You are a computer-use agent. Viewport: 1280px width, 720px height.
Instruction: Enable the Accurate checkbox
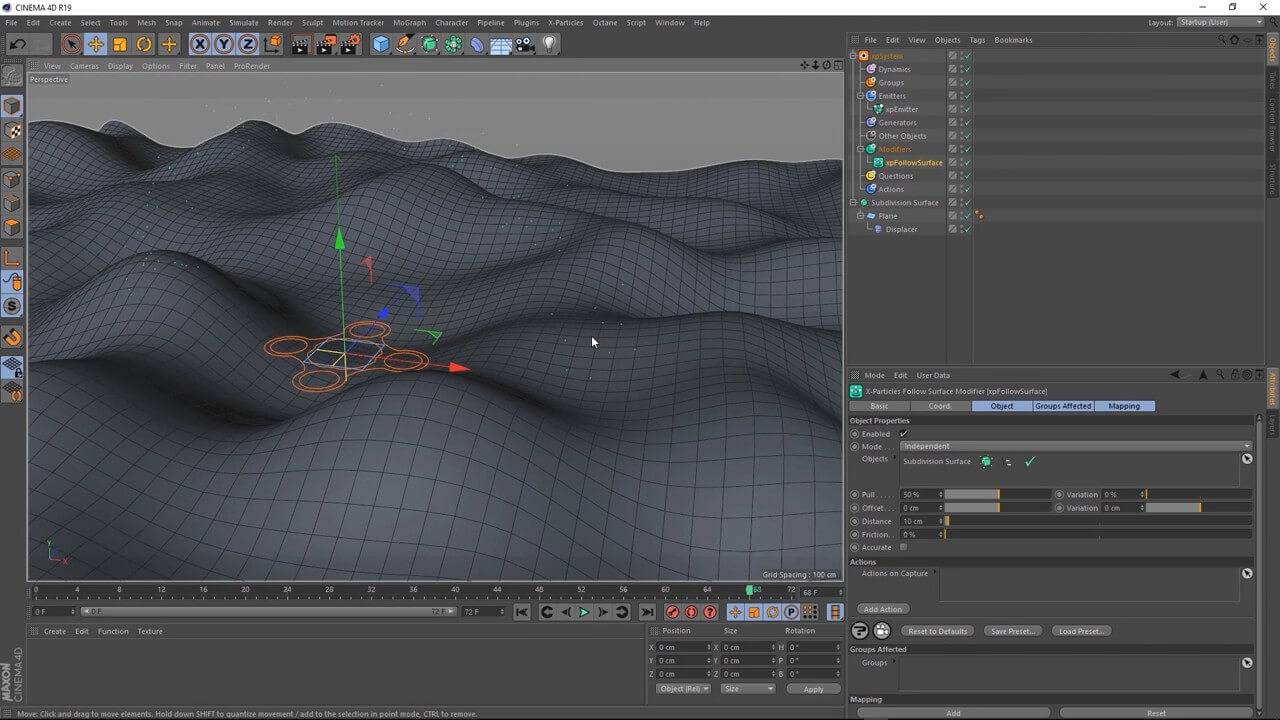click(x=904, y=547)
